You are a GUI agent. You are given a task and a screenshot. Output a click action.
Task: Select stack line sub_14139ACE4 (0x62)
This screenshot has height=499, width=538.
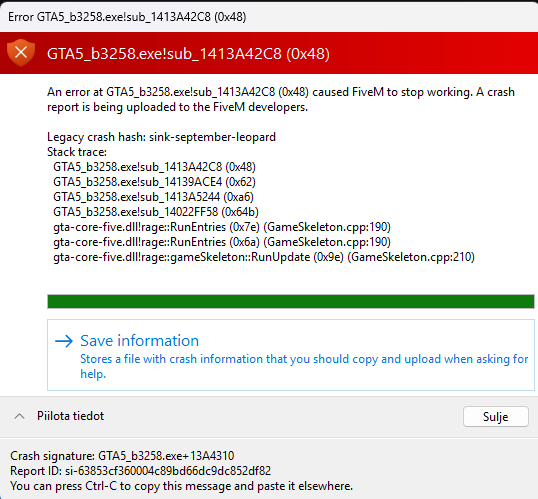(154, 182)
